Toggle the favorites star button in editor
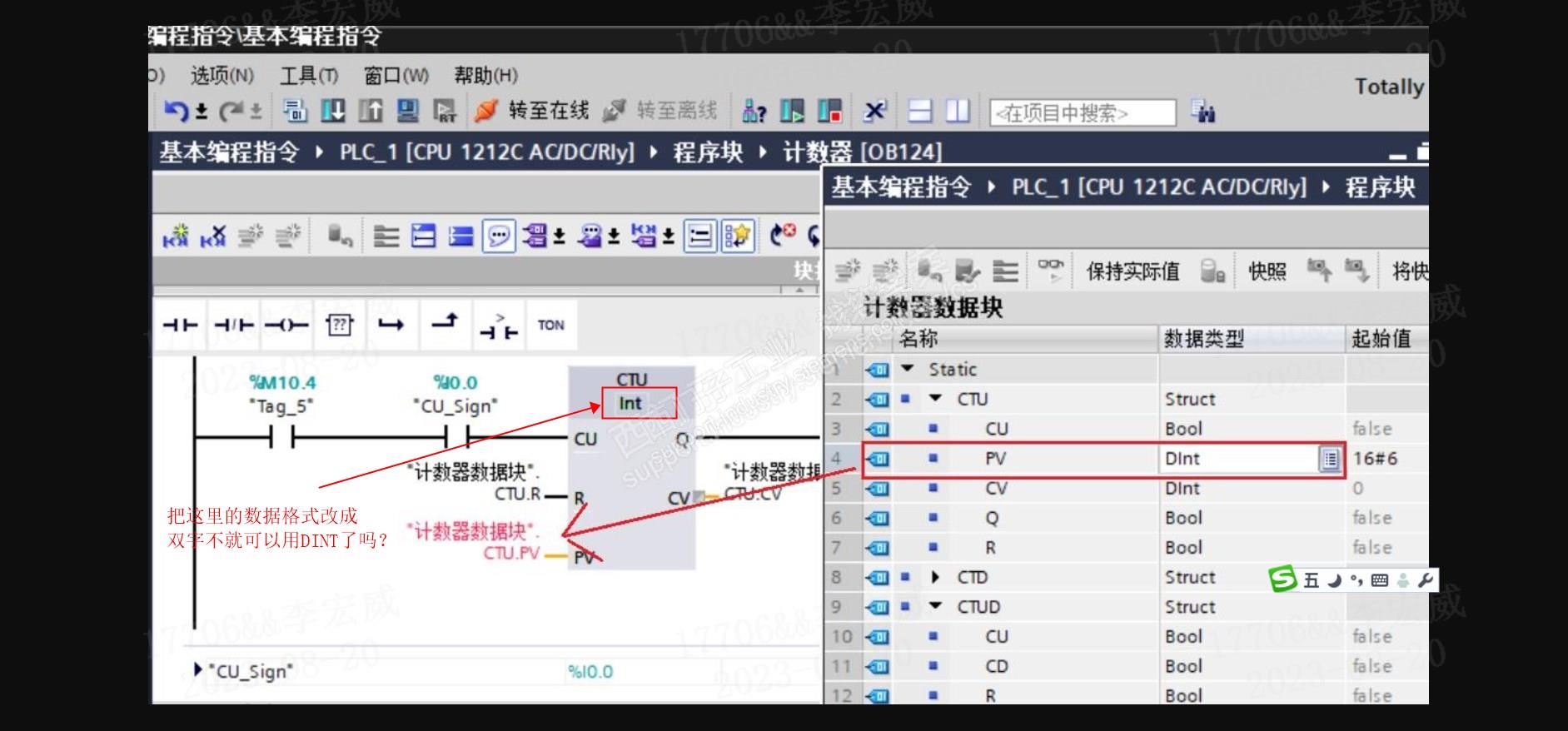Screen dimensions: 1568x731 (x=738, y=236)
